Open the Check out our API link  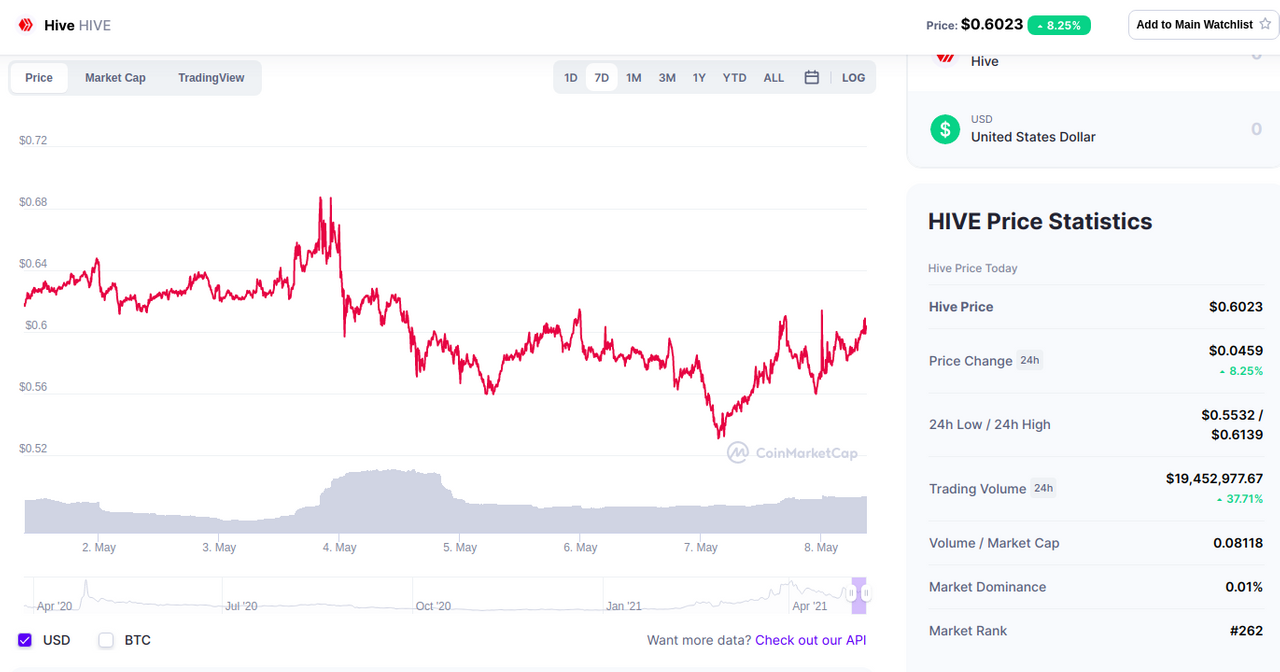(x=811, y=640)
